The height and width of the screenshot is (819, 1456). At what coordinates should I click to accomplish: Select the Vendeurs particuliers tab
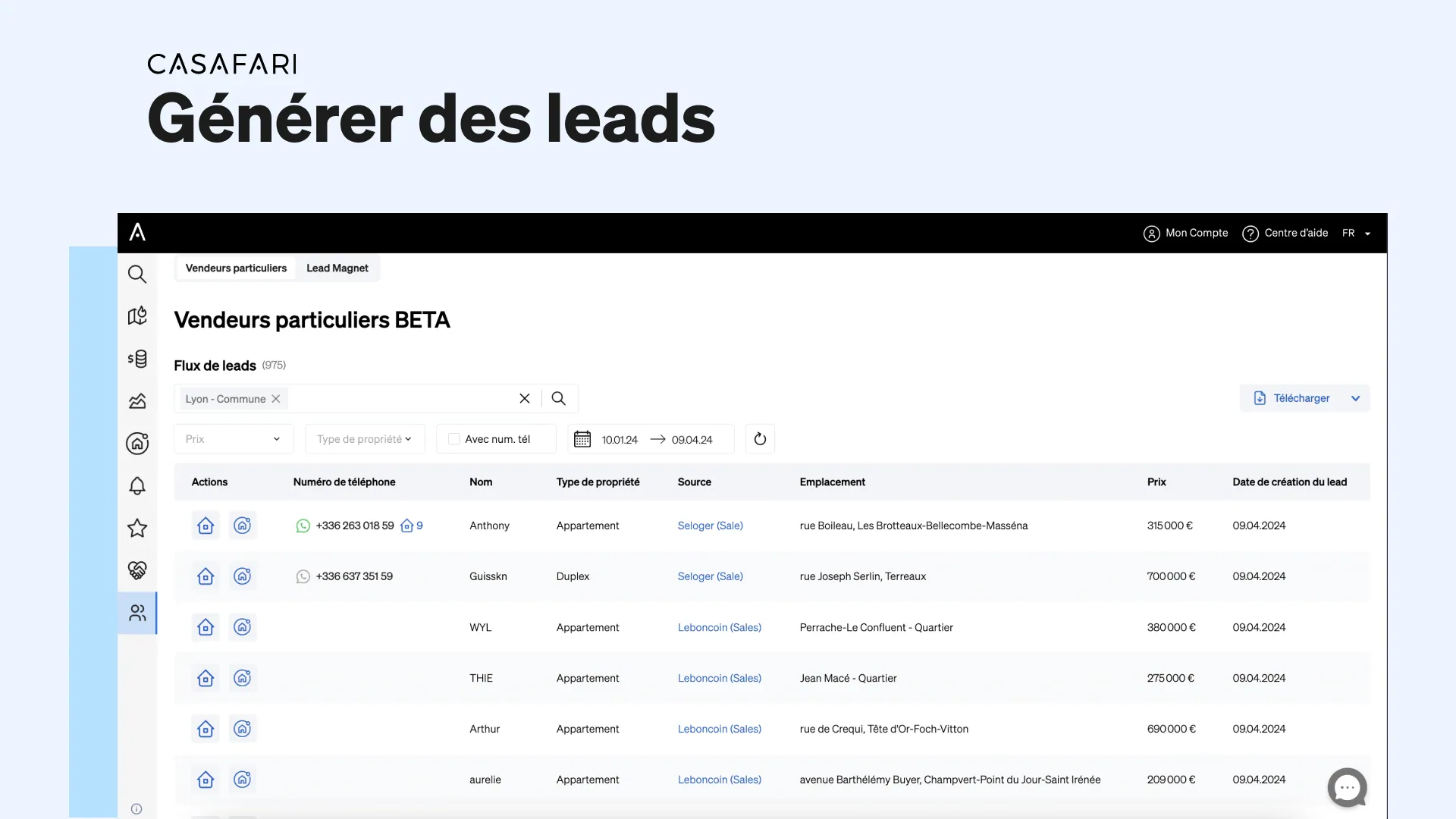(x=236, y=268)
